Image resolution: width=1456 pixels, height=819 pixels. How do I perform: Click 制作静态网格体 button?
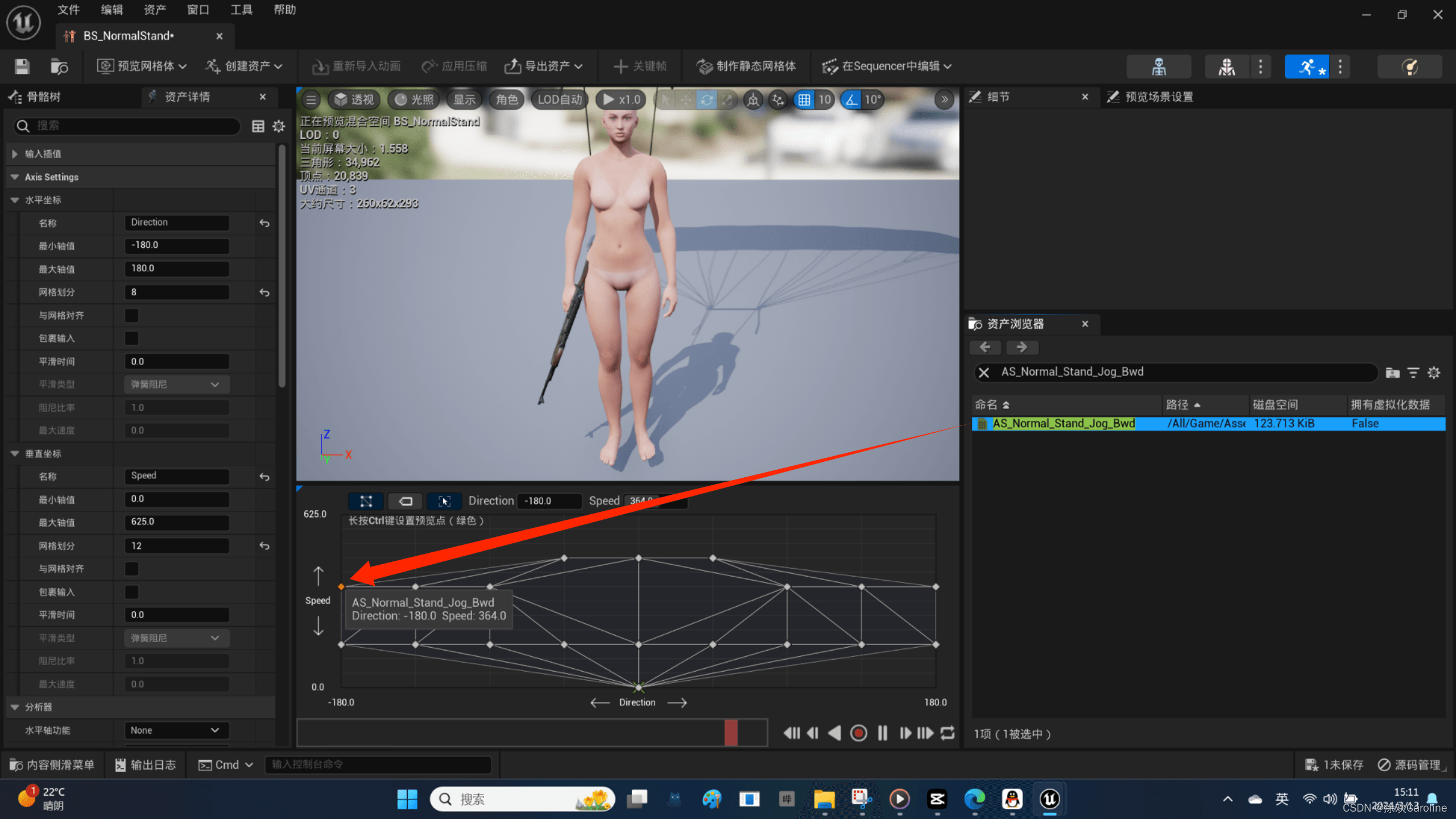746,67
